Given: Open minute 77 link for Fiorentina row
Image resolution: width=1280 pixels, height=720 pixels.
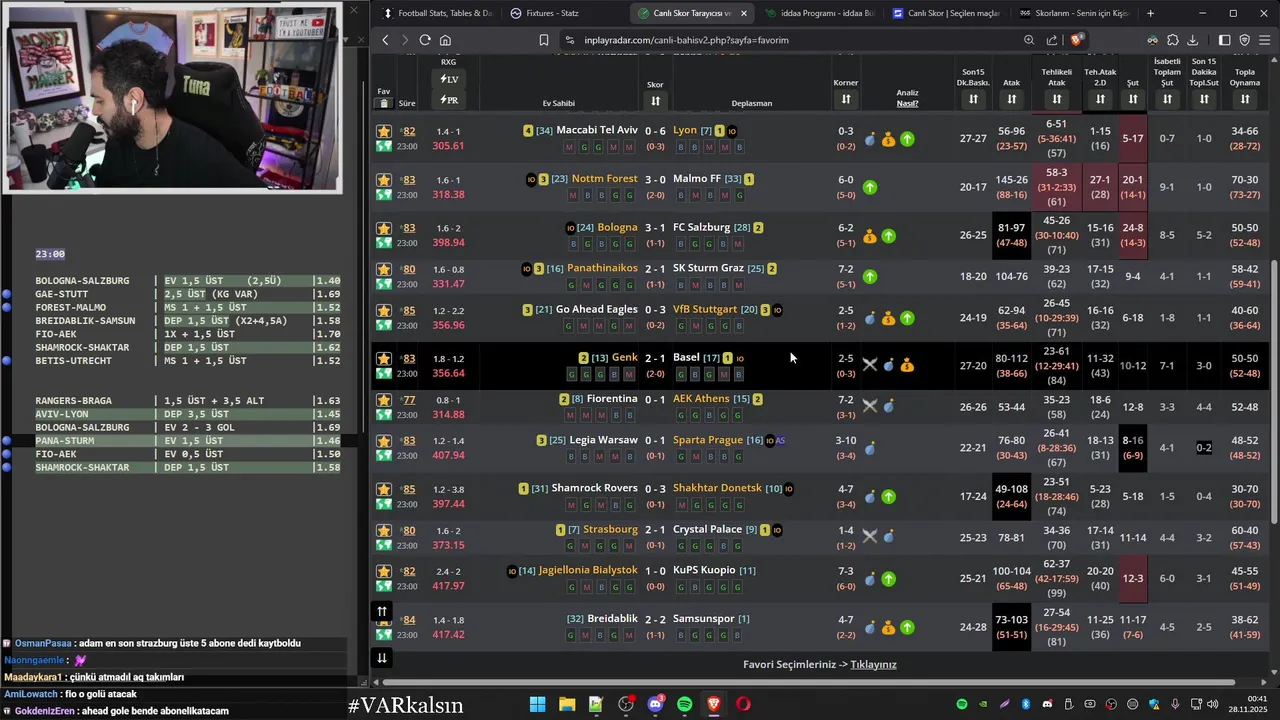Looking at the screenshot, I should pos(409,400).
